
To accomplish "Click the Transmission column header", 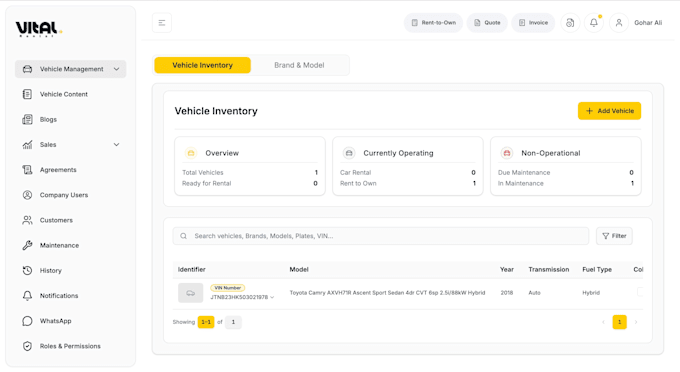I will point(549,269).
